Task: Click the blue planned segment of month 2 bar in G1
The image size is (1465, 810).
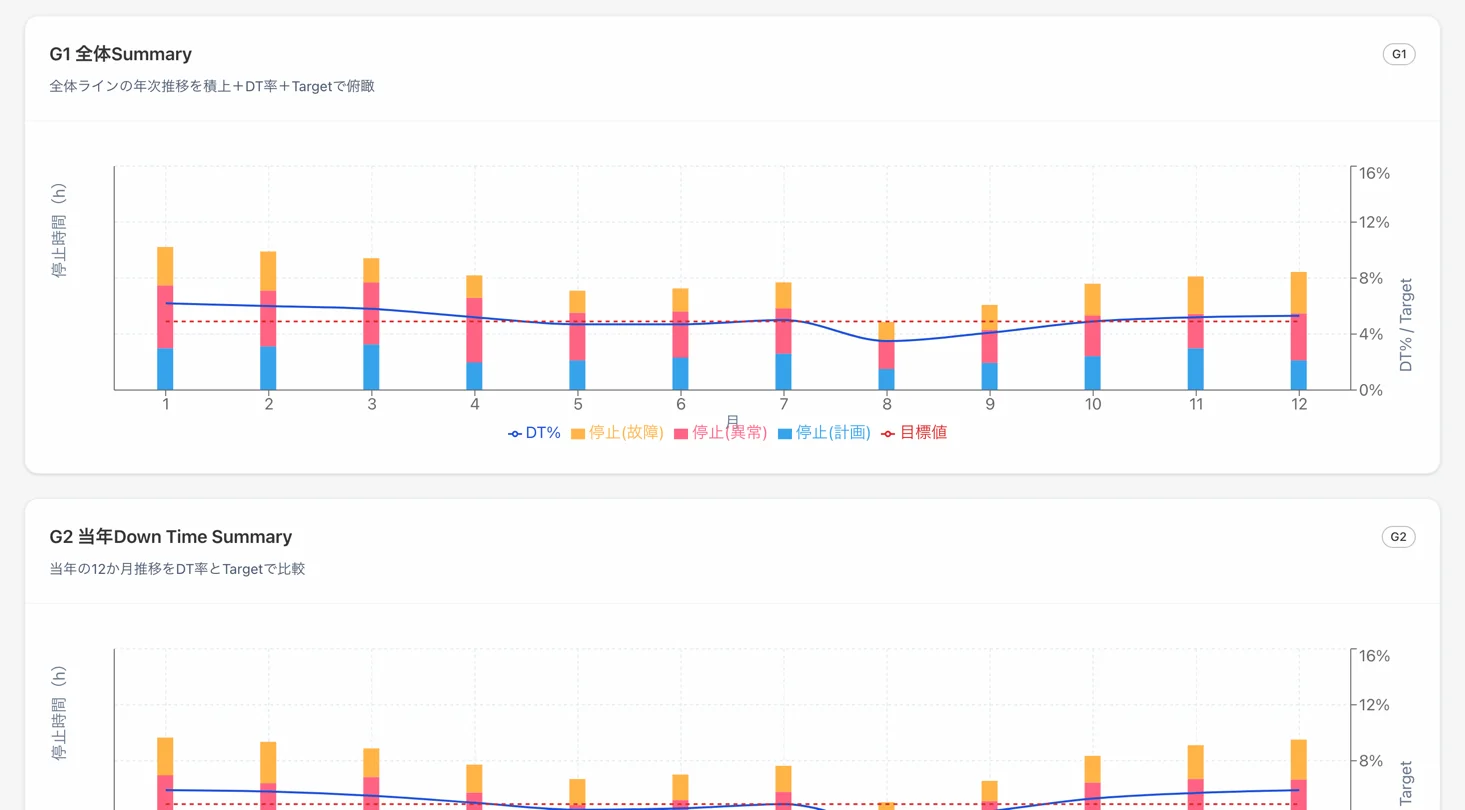Action: click(268, 368)
